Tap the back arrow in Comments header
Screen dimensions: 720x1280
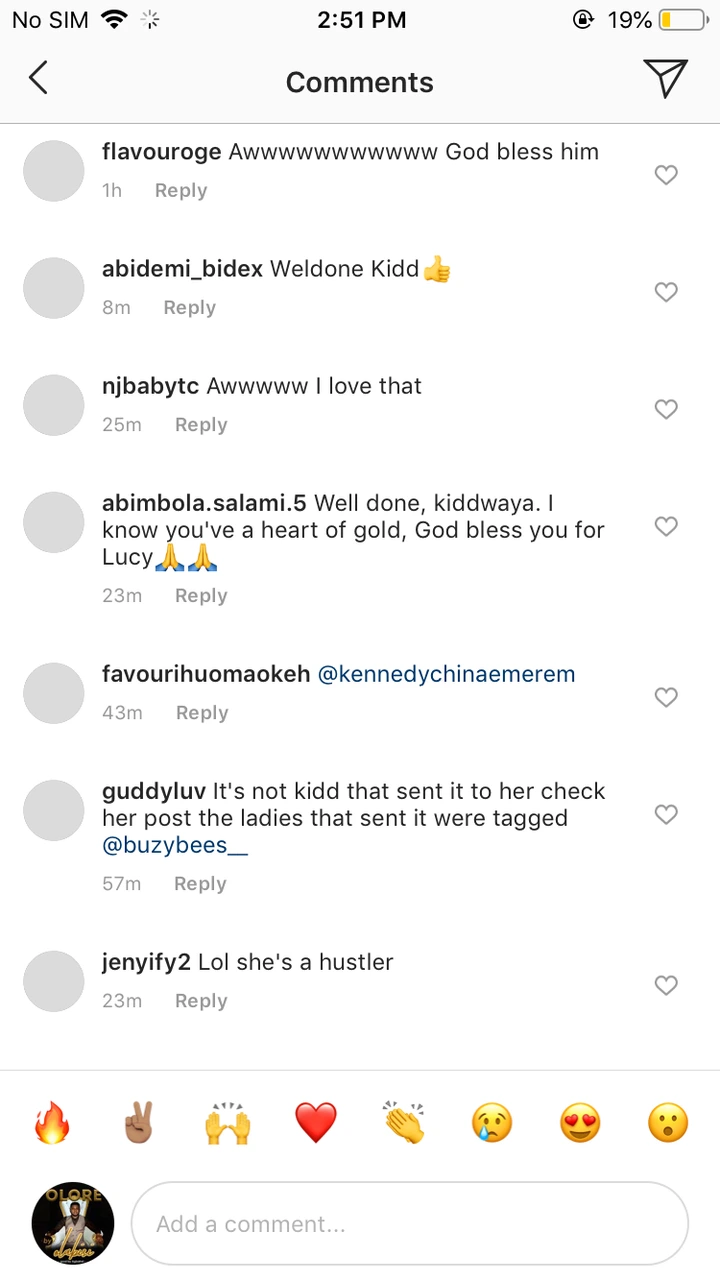point(38,78)
